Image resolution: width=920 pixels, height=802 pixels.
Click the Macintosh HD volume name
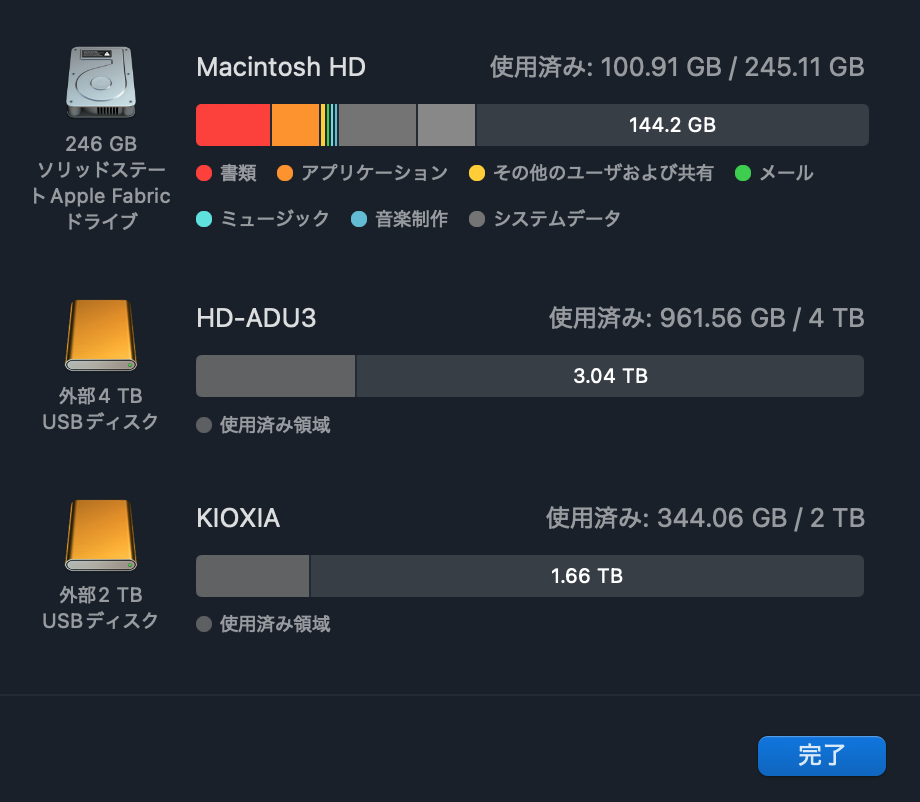281,67
